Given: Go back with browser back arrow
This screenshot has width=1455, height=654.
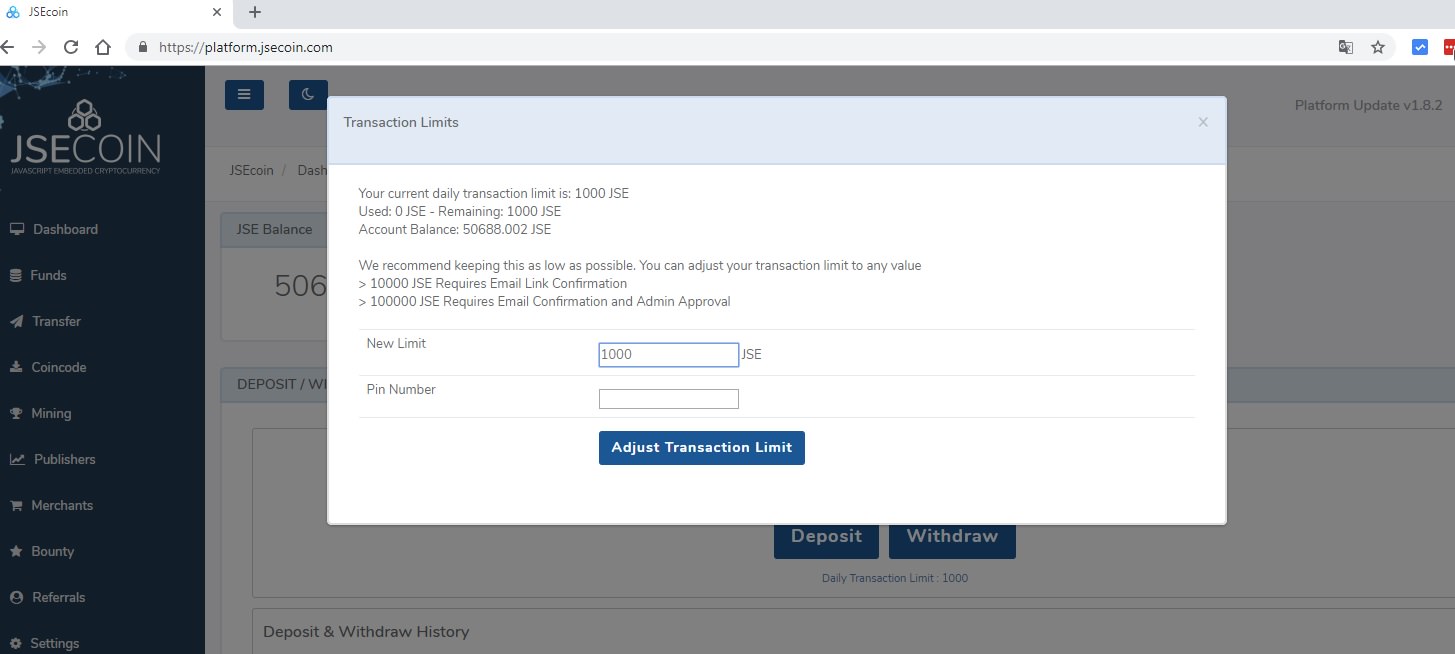Looking at the screenshot, I should pos(8,47).
